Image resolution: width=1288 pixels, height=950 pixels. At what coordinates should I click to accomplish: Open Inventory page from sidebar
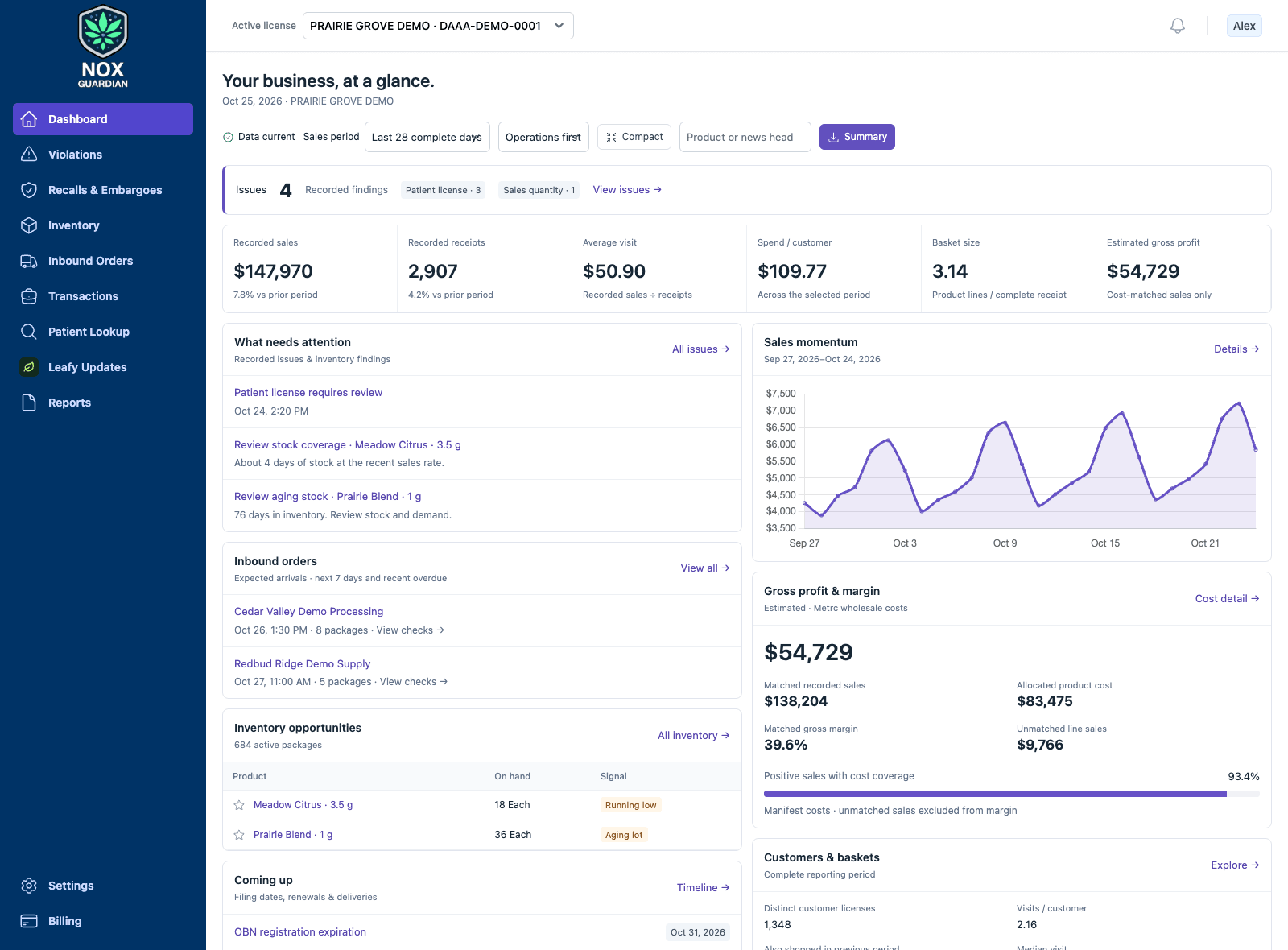(103, 225)
